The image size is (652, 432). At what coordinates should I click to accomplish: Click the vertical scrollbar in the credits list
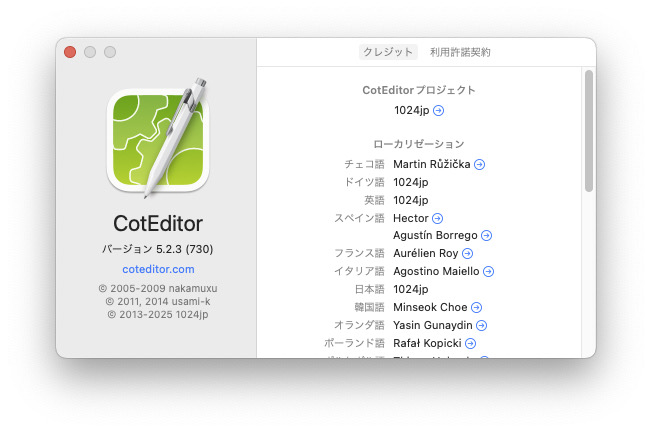click(x=589, y=130)
